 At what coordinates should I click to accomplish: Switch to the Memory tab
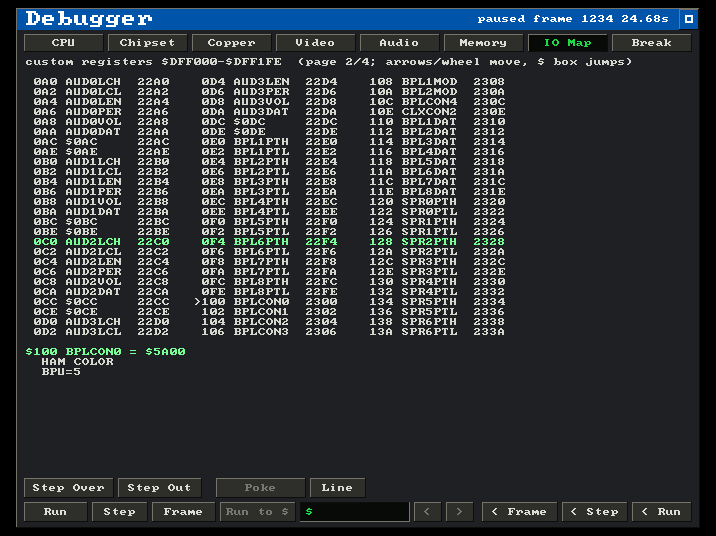click(484, 43)
